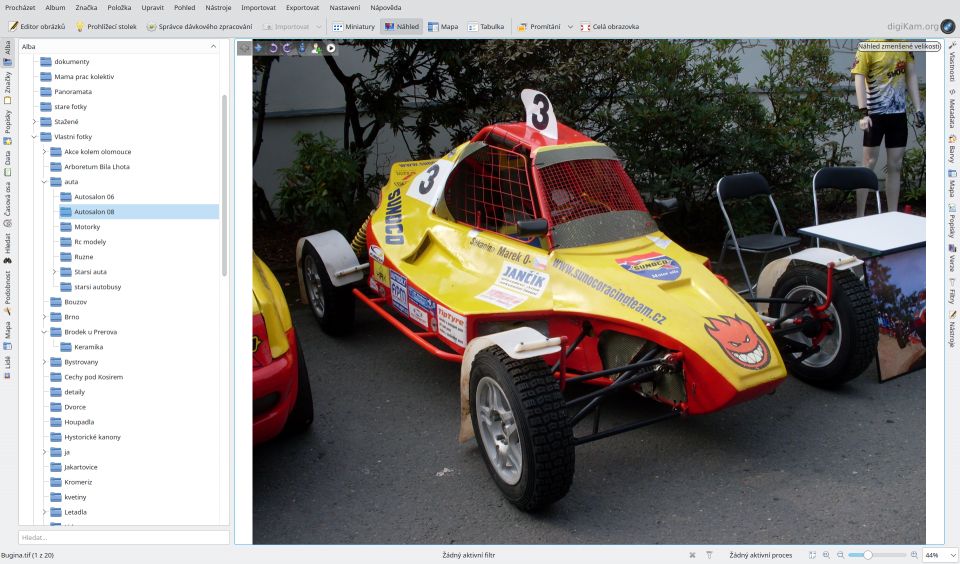Fit the image to window icon

click(x=812, y=555)
